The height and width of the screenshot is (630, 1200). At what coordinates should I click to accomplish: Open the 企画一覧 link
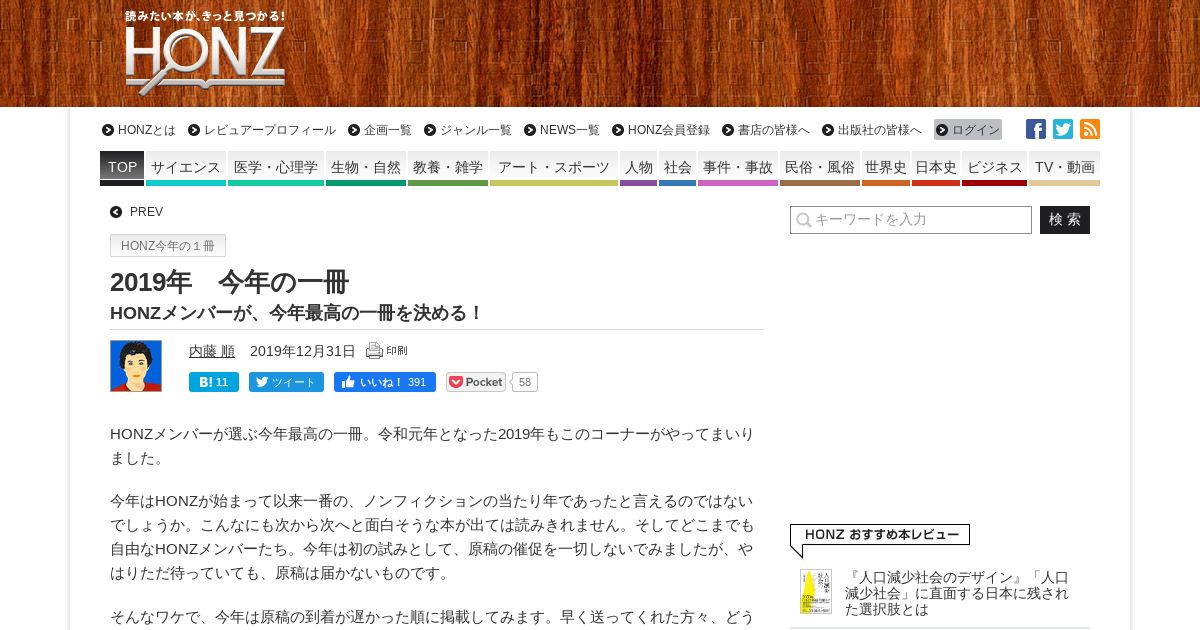click(380, 130)
